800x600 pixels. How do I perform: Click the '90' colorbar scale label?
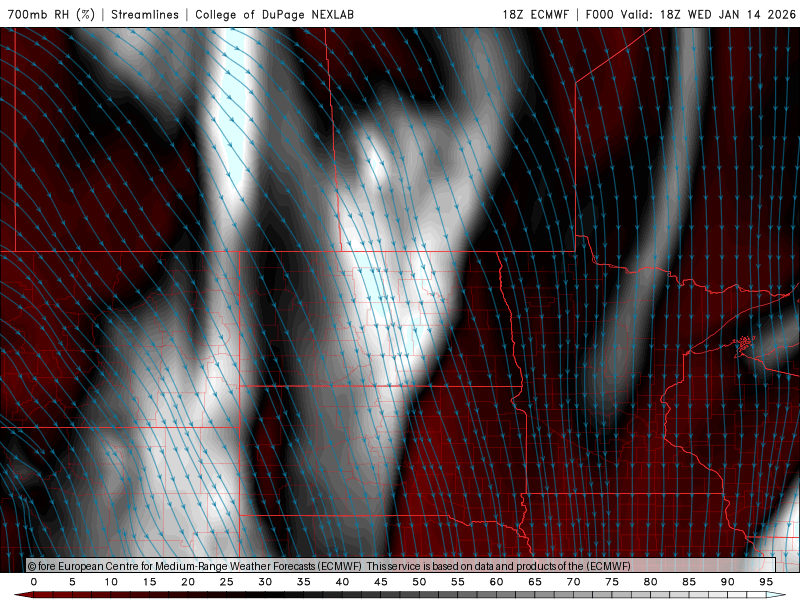coord(728,582)
